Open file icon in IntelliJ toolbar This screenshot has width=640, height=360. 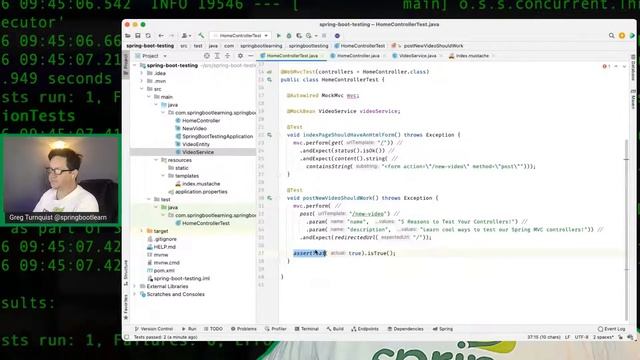128,36
